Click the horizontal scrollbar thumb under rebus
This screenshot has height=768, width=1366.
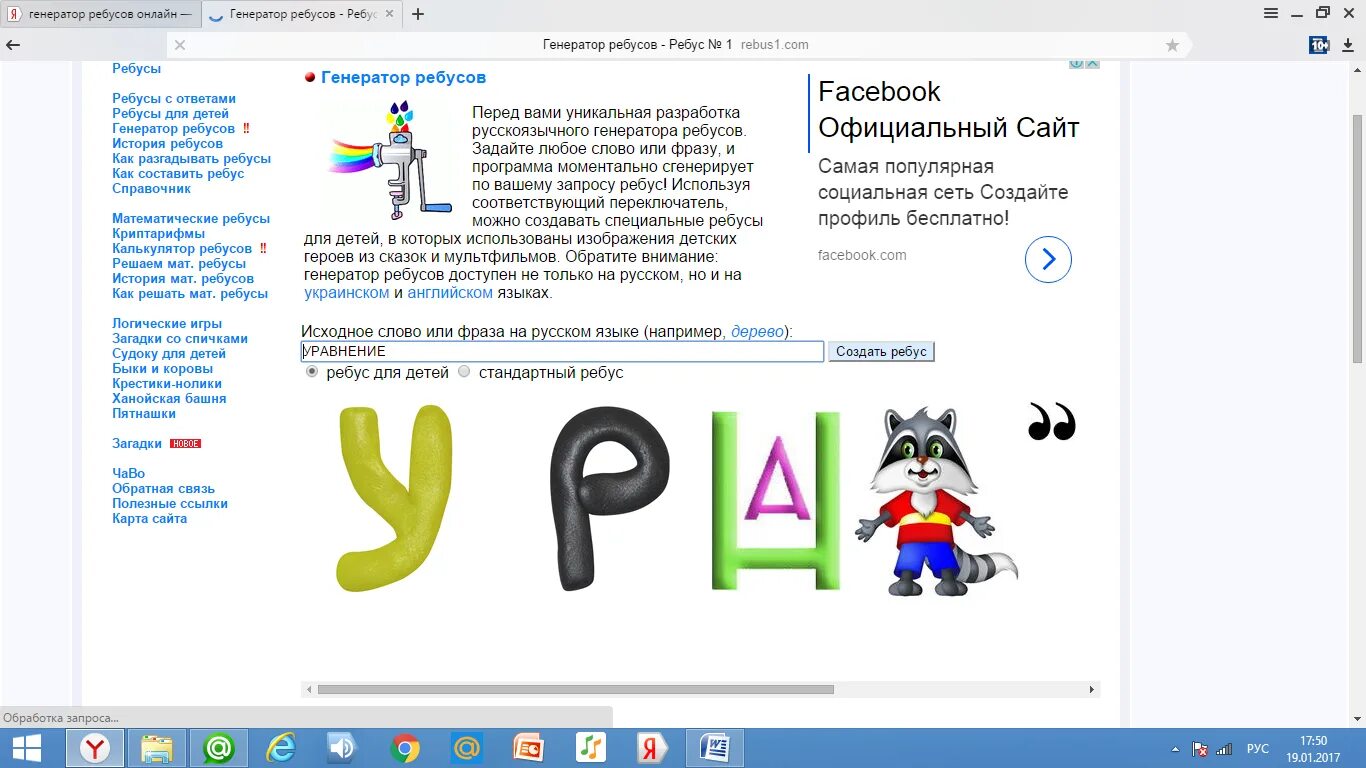[x=575, y=689]
